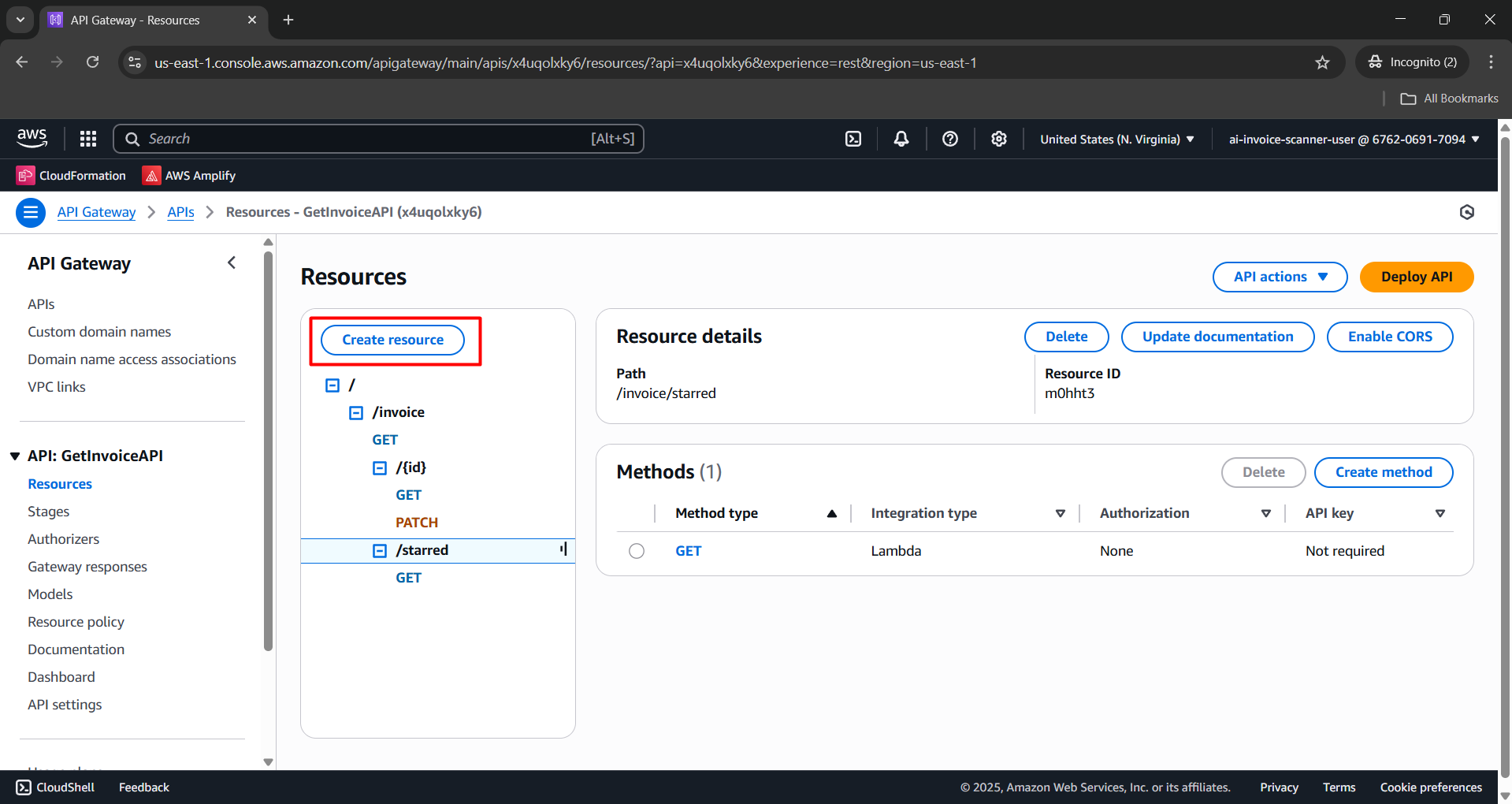Open the API actions dropdown
Screen dimensions: 1512x804
pyautogui.click(x=1280, y=277)
